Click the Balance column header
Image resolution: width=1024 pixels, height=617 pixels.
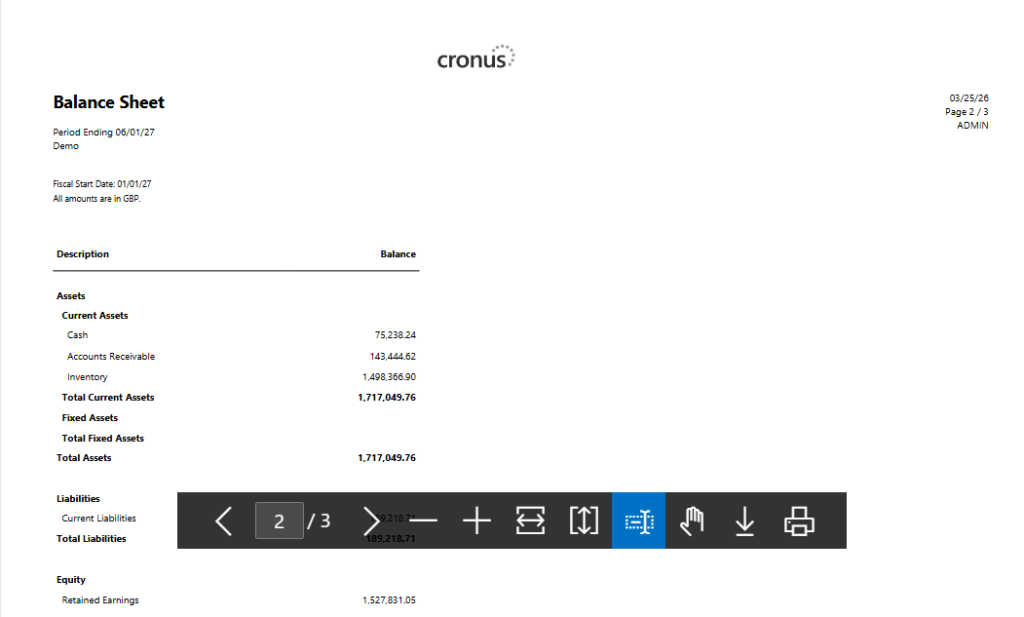coord(398,254)
